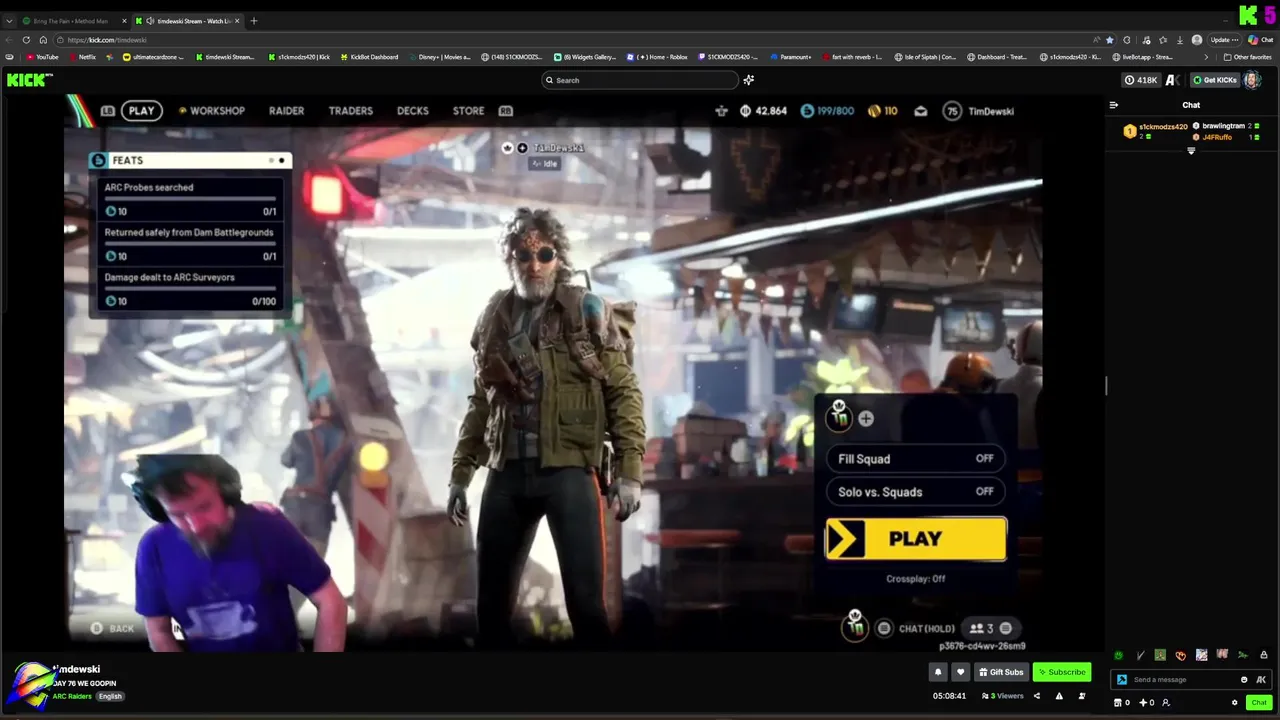
Task: Click the ARC Probes searched feat
Action: pyautogui.click(x=190, y=199)
